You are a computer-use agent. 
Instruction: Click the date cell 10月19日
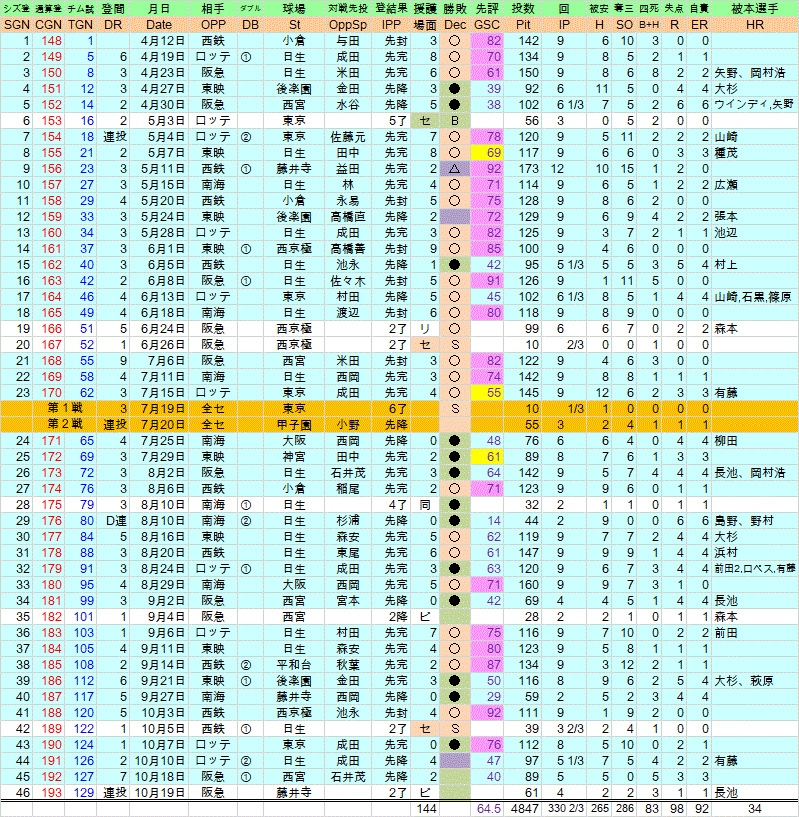[159, 793]
